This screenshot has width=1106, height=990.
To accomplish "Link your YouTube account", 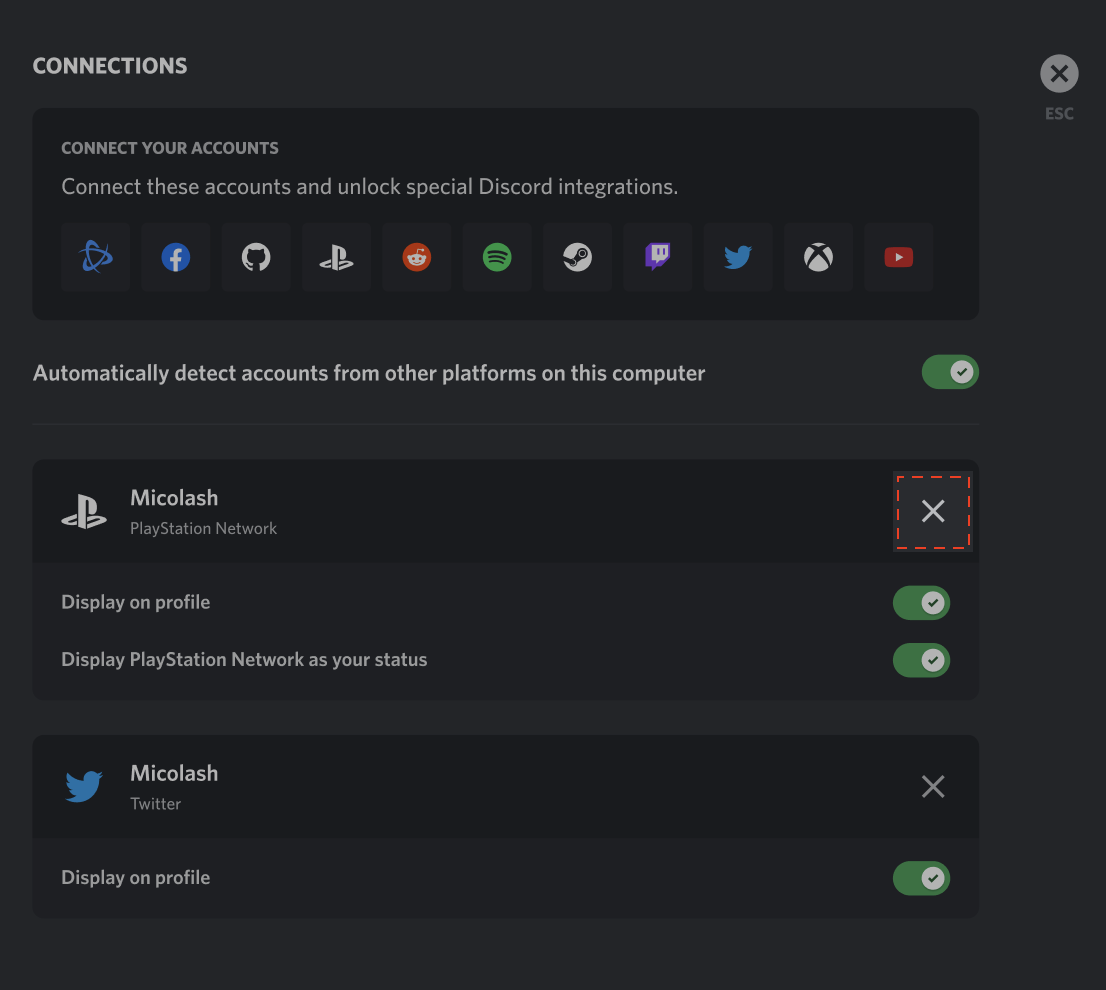I will click(898, 258).
